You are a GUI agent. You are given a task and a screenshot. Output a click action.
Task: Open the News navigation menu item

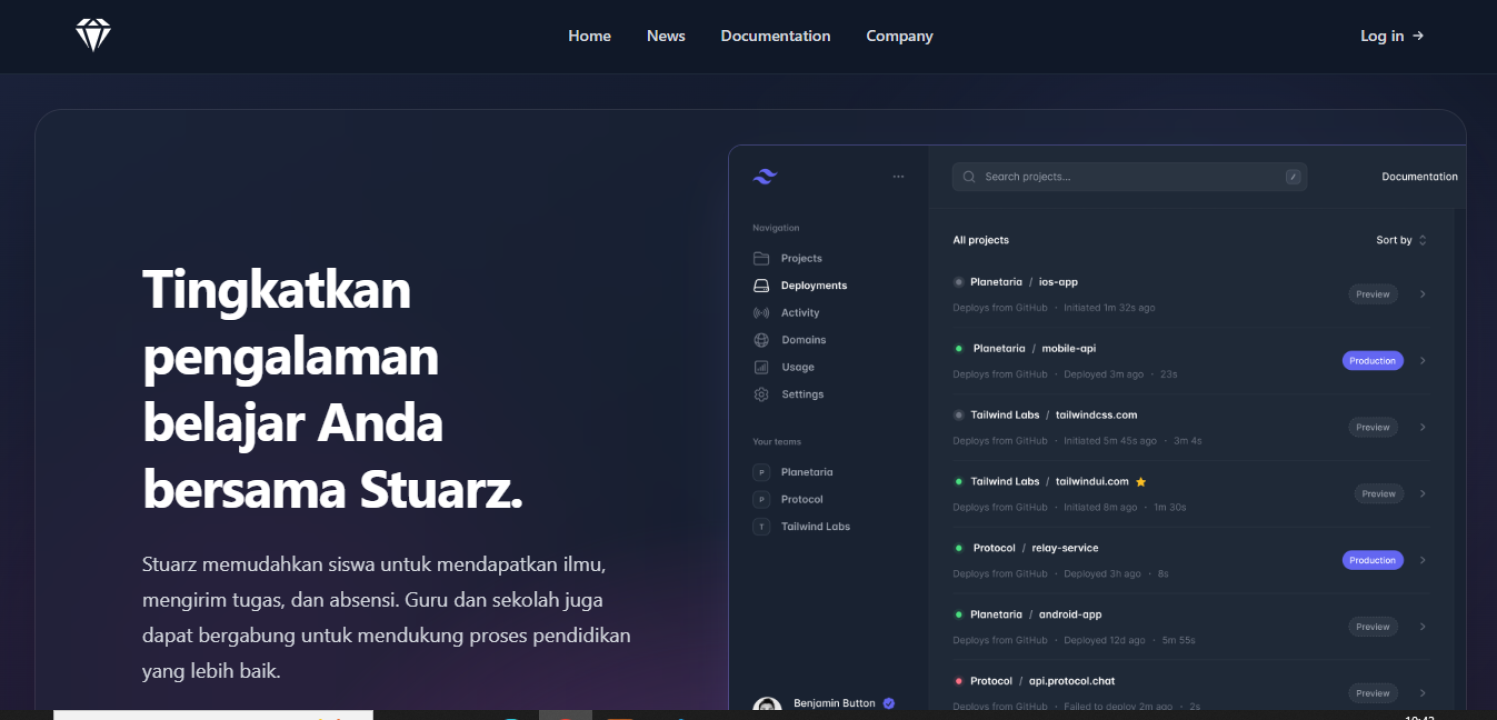click(x=665, y=36)
